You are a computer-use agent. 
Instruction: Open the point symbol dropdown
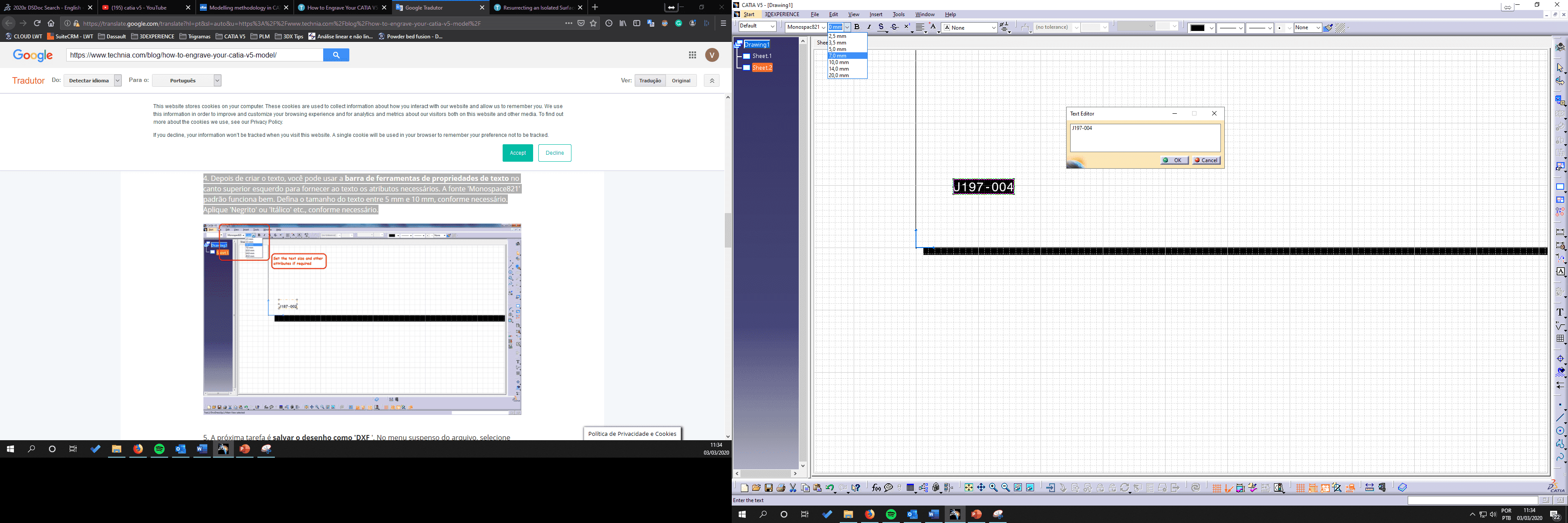click(x=1284, y=27)
